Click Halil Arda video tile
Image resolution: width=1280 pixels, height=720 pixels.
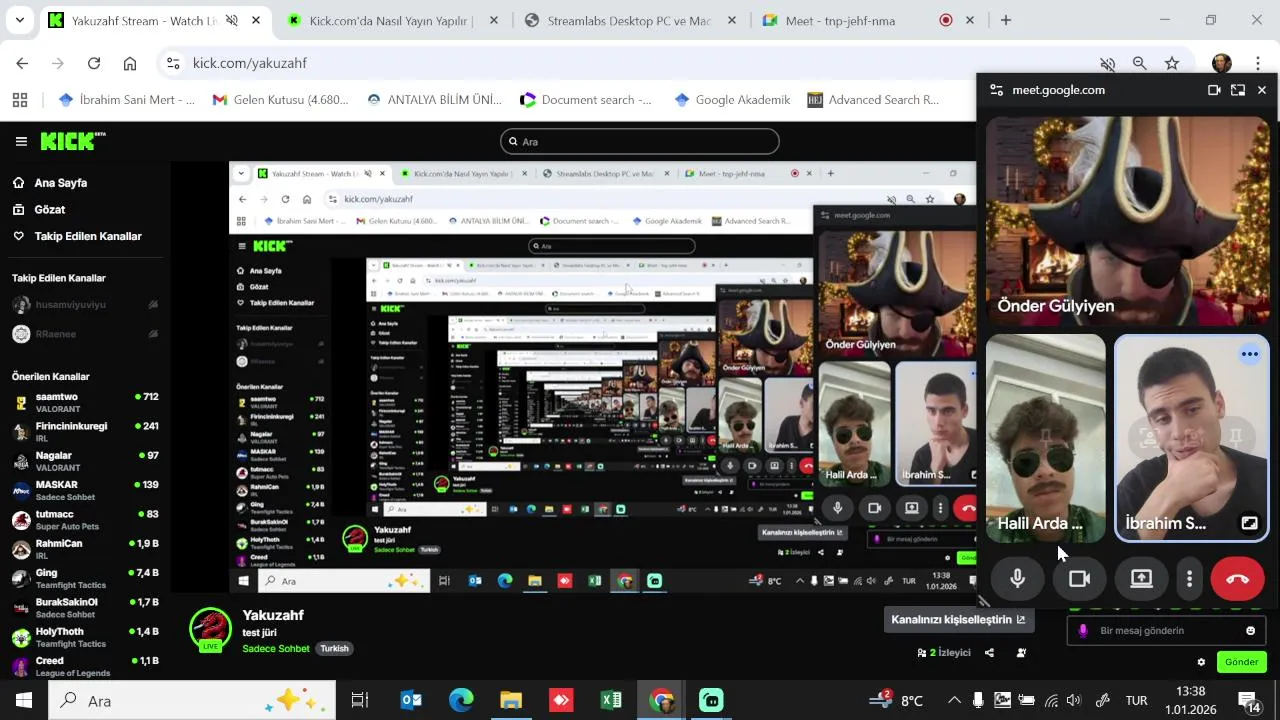pyautogui.click(x=1045, y=438)
